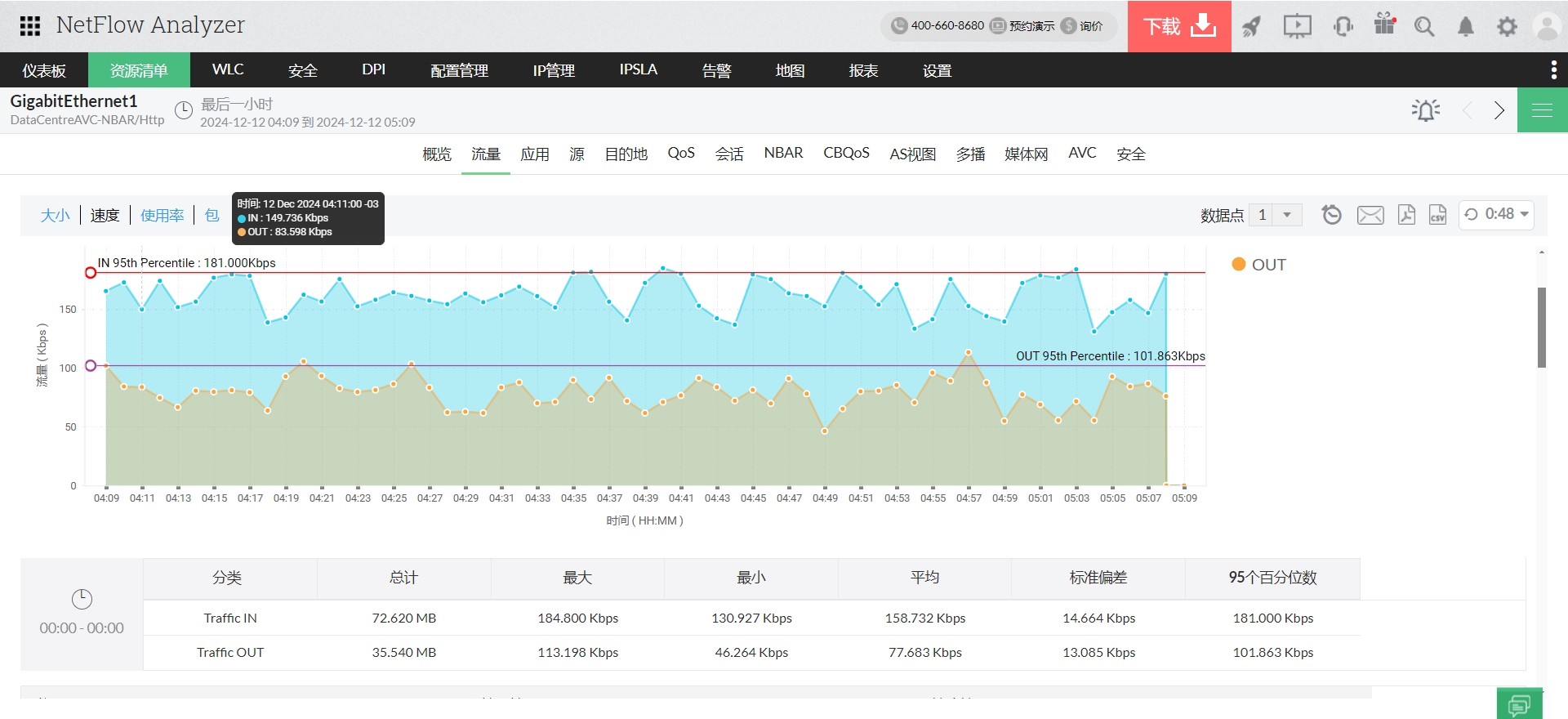Screen dimensions: 1568x719
Task: Click the headset support icon
Action: click(x=1343, y=27)
